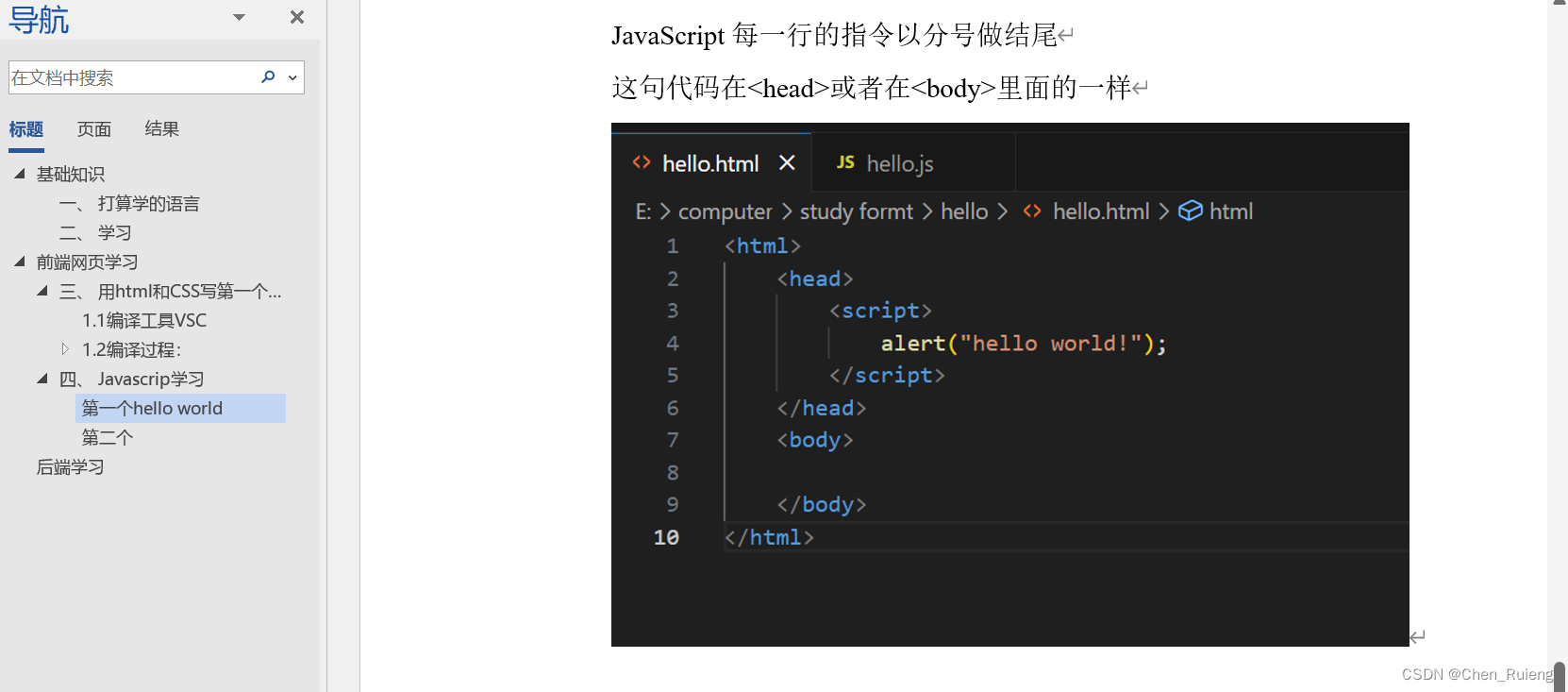Click the hello.html editor tab
Viewport: 1568px width, 692px height.
coord(710,164)
